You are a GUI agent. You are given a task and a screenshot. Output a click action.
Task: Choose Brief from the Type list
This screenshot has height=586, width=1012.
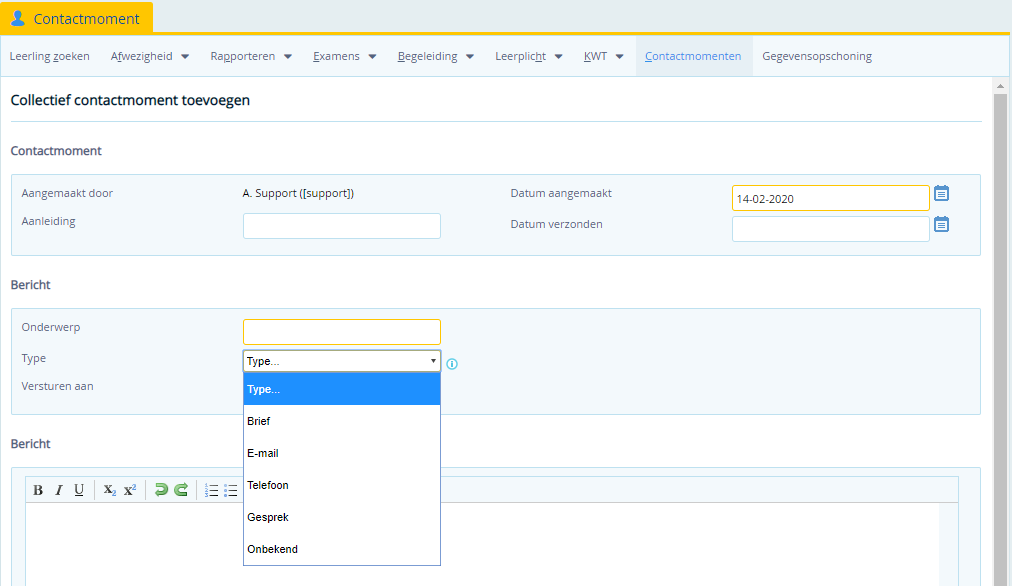click(342, 421)
